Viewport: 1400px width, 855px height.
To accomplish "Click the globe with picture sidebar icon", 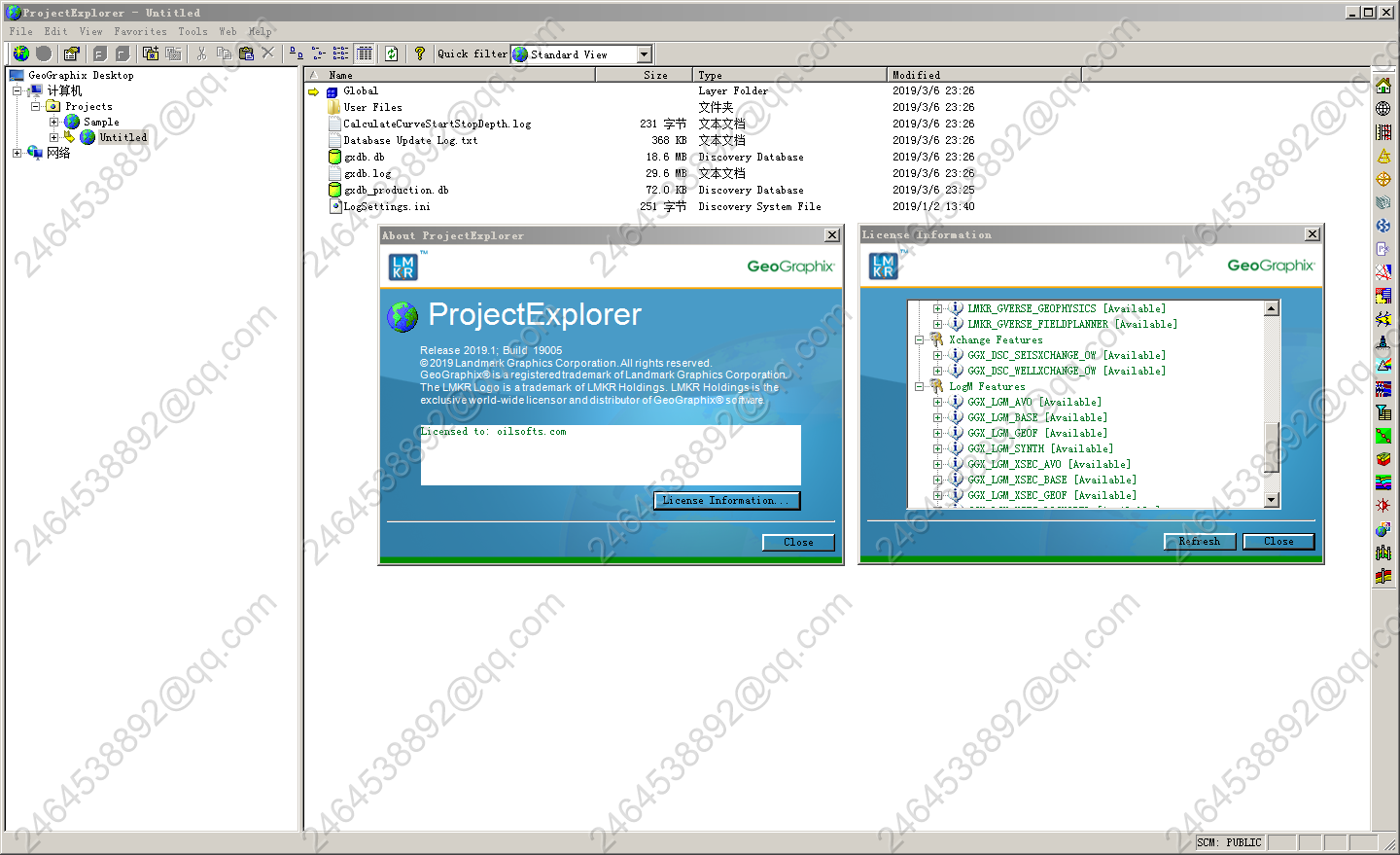I will click(x=1383, y=529).
